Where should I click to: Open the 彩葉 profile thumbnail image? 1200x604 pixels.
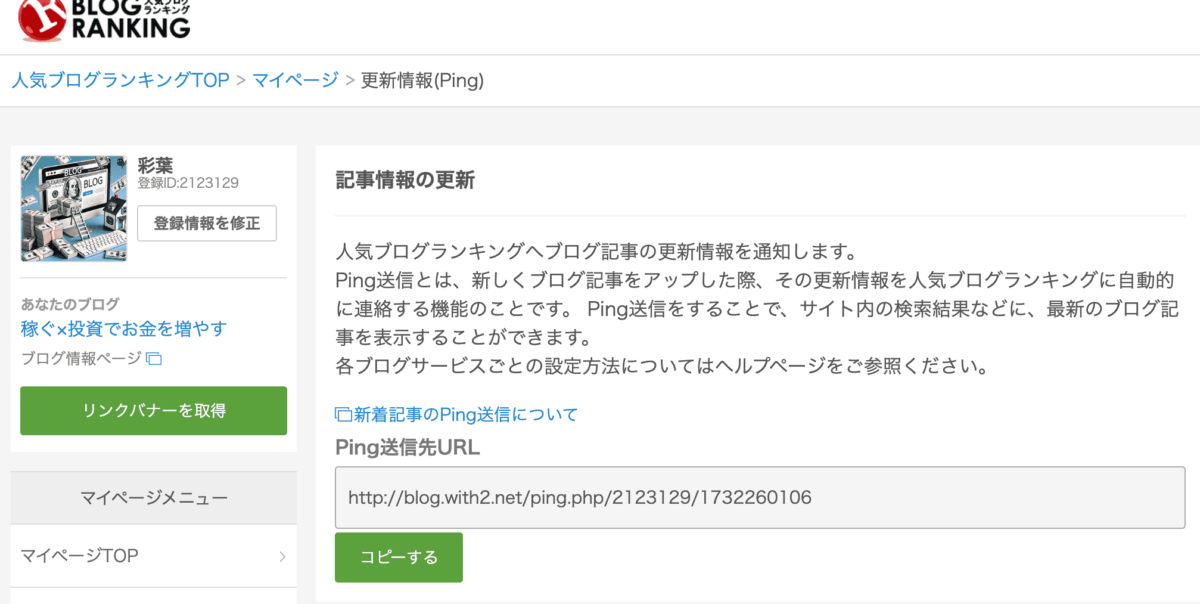tap(74, 208)
